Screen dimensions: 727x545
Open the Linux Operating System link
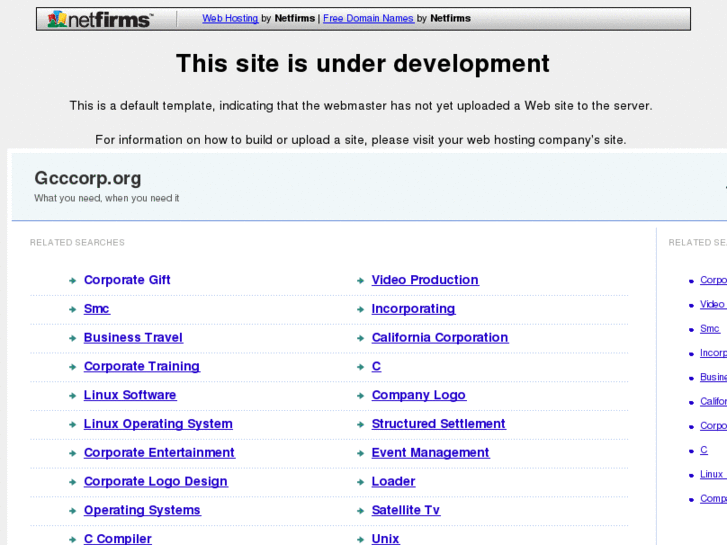click(x=158, y=423)
